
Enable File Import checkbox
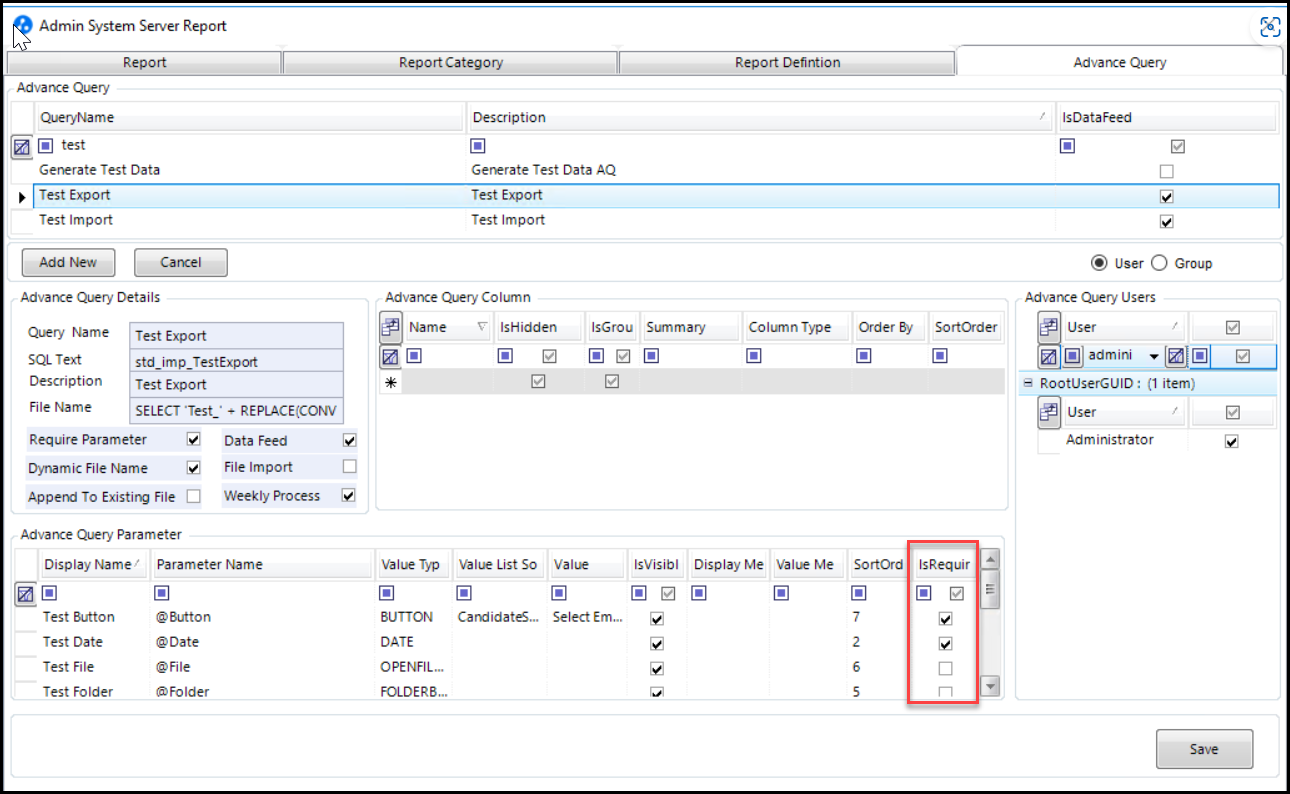(x=349, y=467)
